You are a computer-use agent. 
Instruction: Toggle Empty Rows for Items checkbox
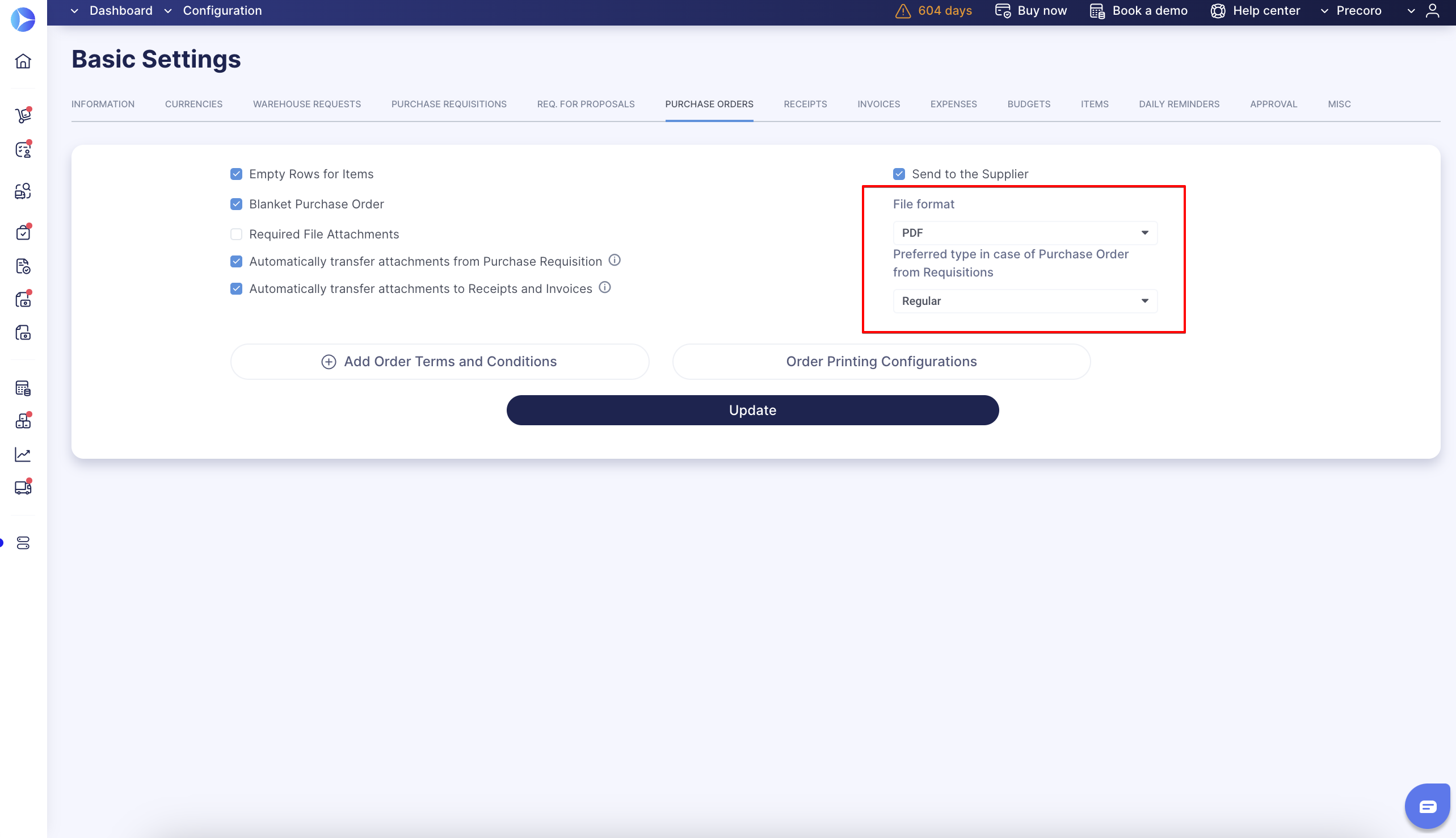[x=237, y=174]
